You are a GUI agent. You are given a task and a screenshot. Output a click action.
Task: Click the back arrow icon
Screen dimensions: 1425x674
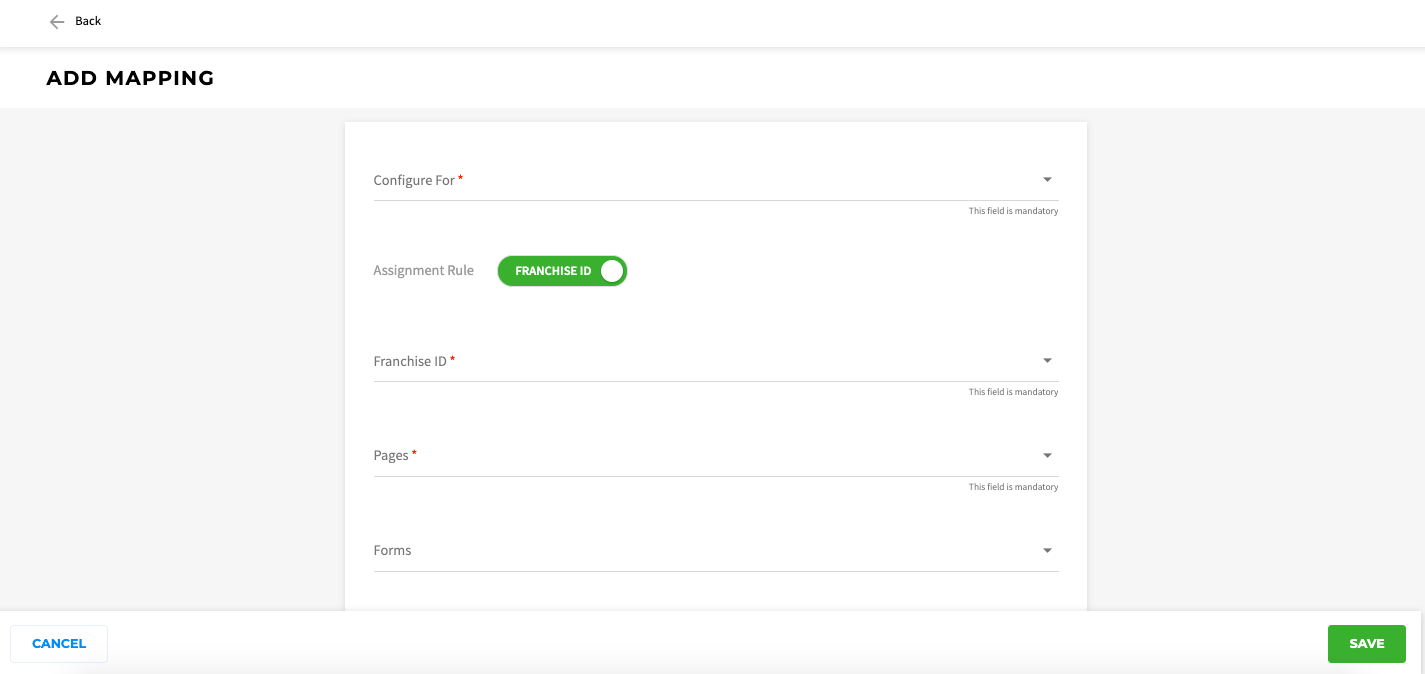57,22
